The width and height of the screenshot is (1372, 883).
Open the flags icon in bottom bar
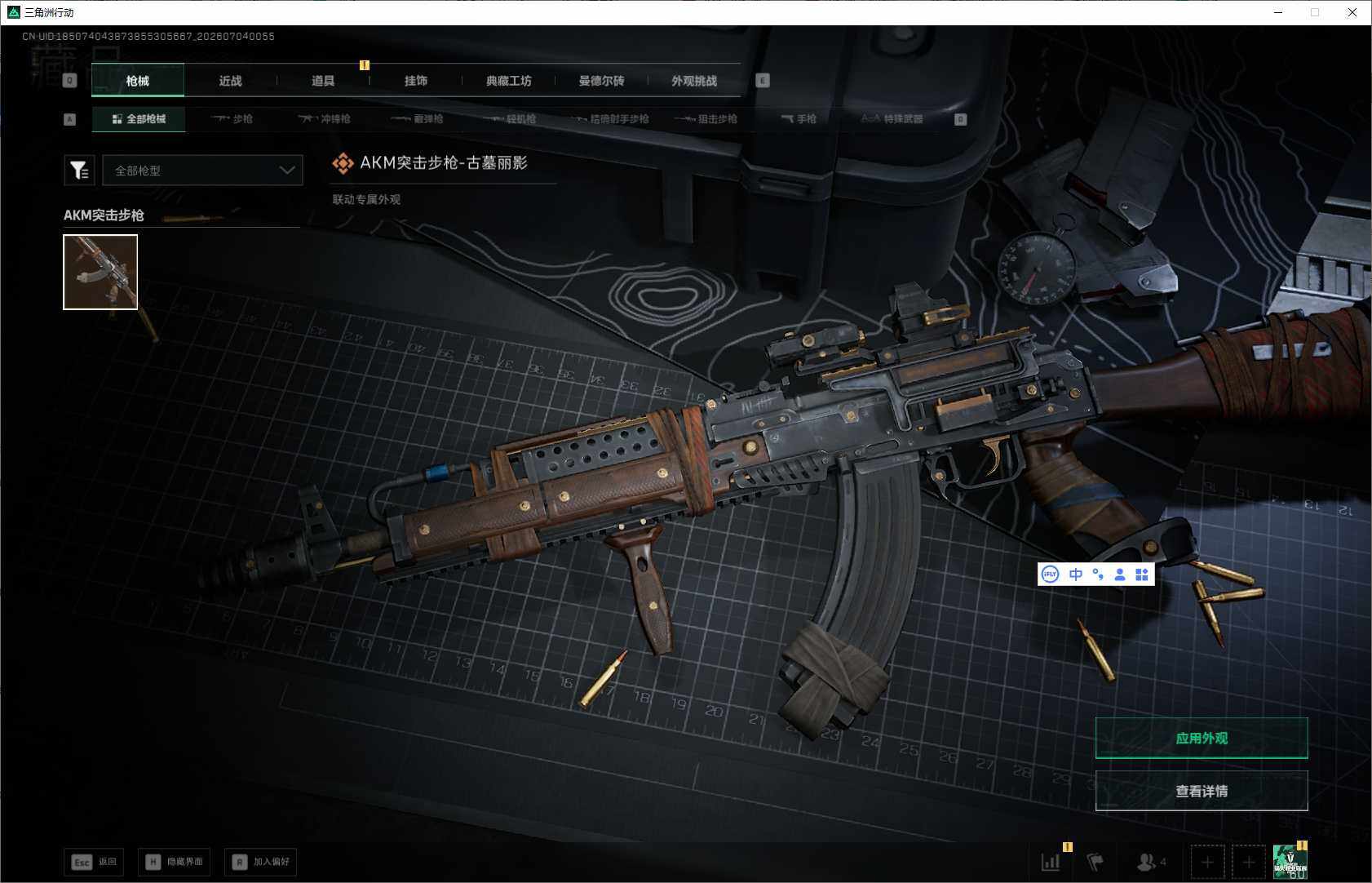click(x=1095, y=862)
